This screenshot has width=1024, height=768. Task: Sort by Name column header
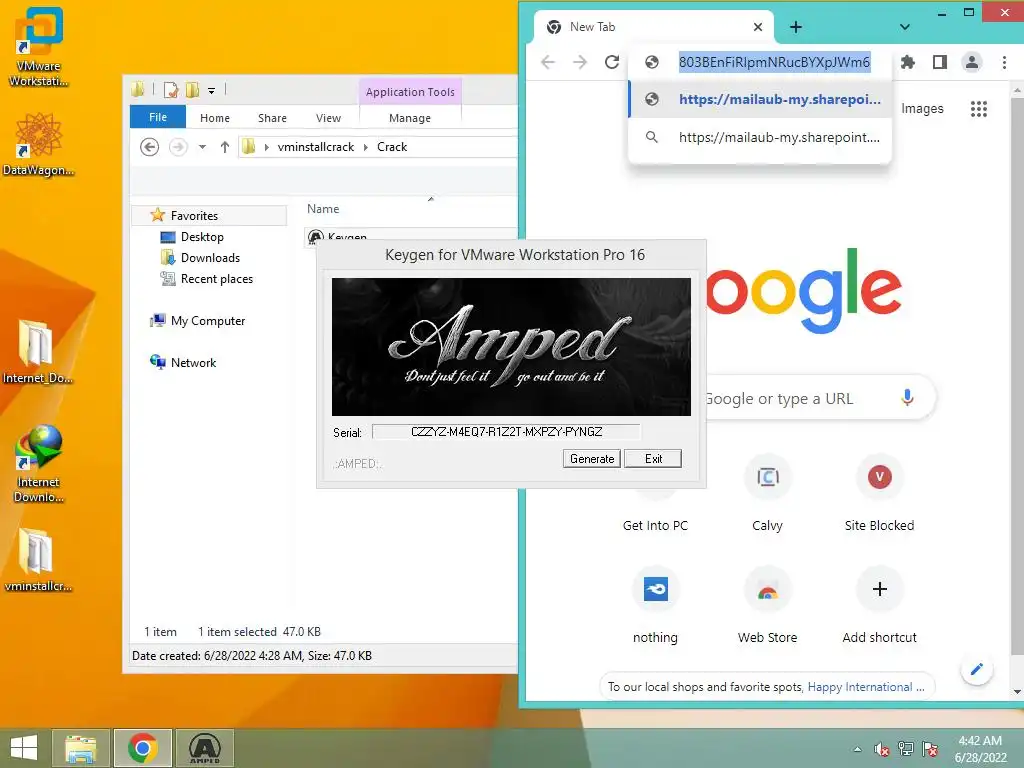click(x=323, y=209)
